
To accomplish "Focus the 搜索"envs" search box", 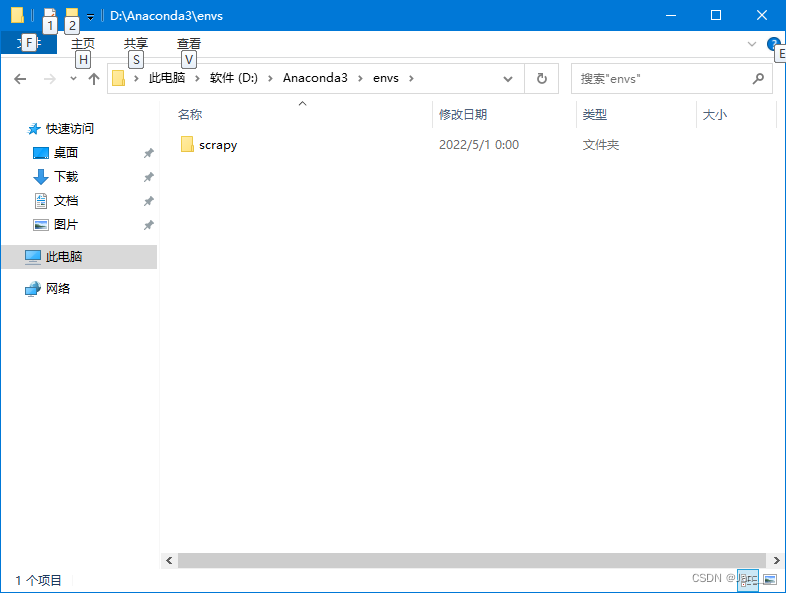I will point(671,79).
